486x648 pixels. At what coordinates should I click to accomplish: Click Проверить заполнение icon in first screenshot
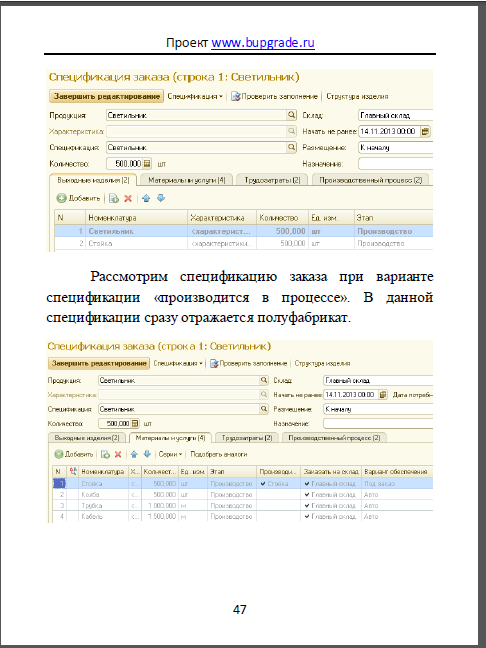tap(236, 96)
